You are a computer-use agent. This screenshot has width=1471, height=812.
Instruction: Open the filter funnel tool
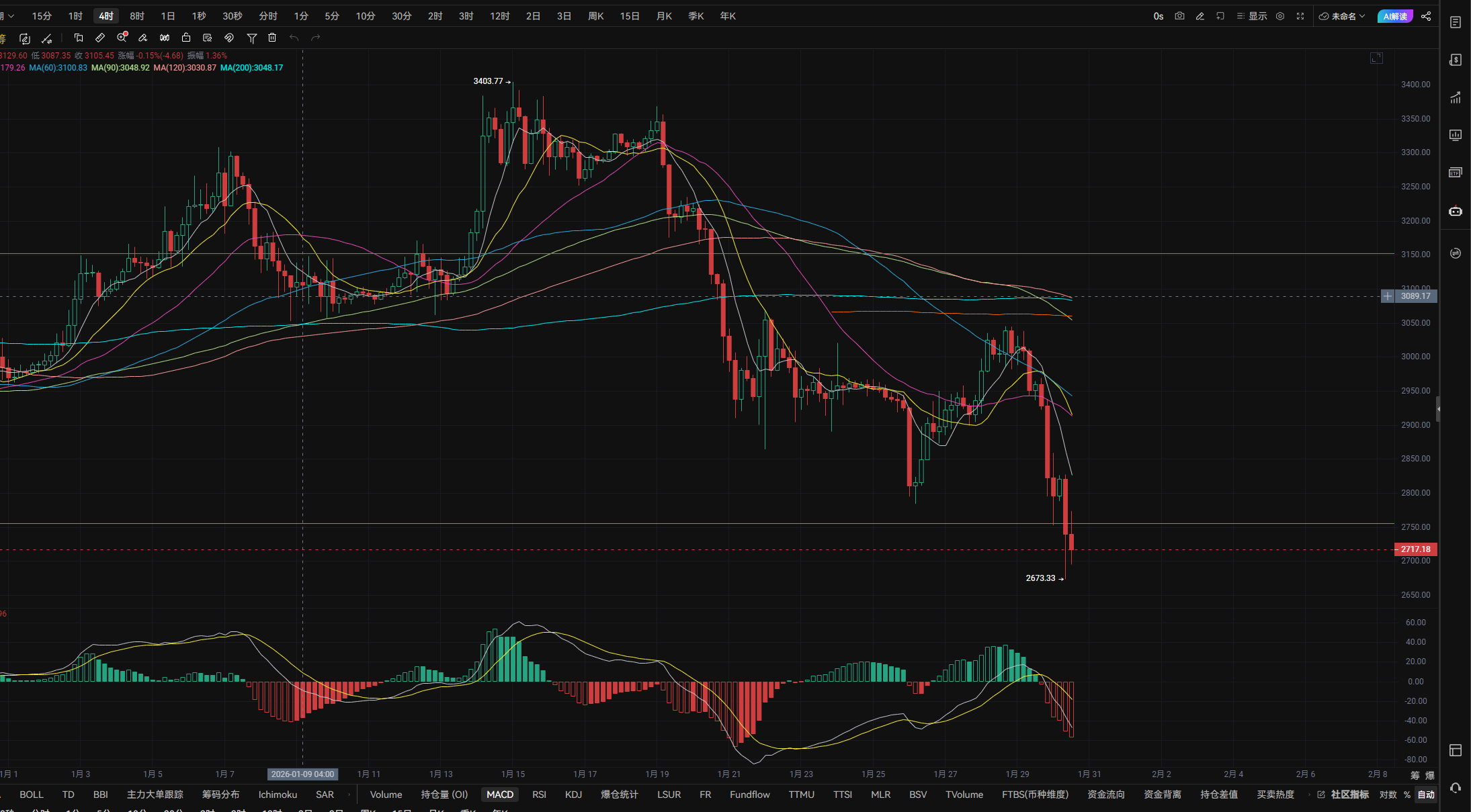pos(252,38)
